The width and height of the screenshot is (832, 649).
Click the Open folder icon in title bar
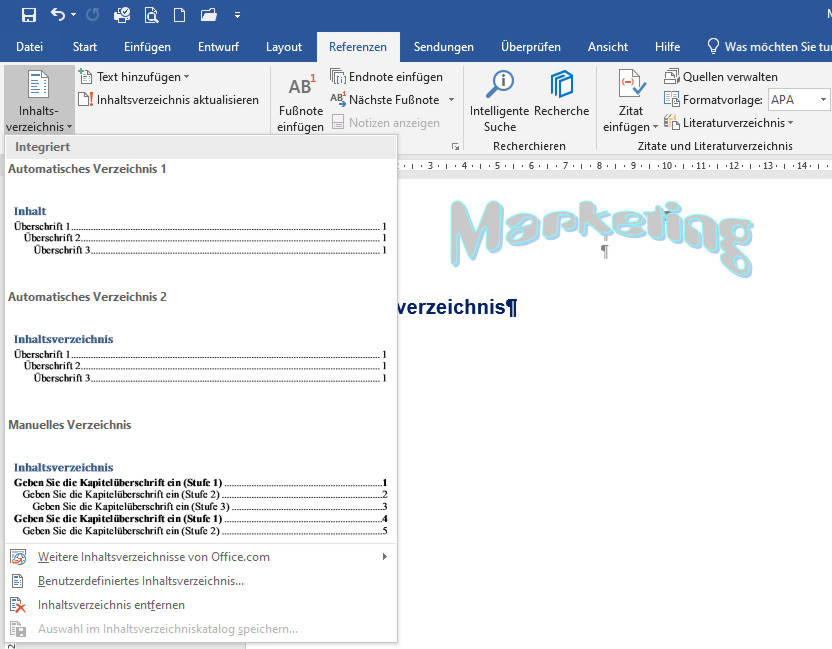[x=208, y=15]
